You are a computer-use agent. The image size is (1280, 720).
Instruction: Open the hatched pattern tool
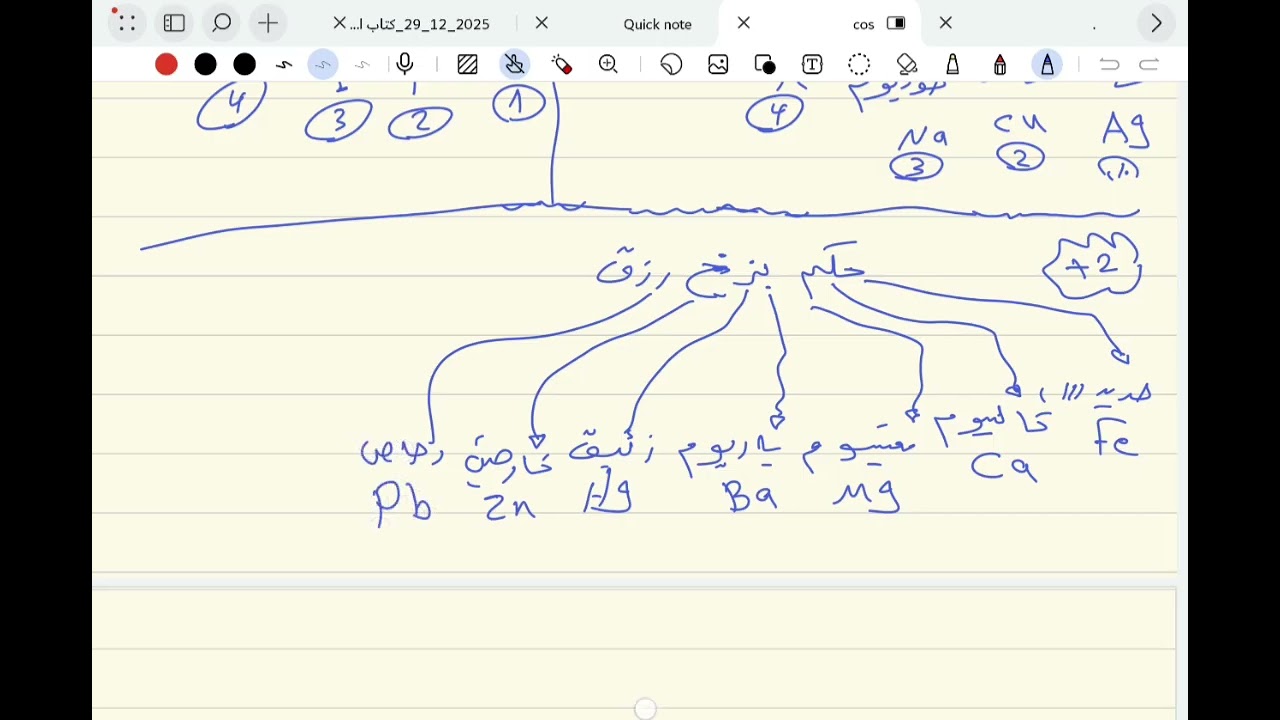click(x=467, y=65)
